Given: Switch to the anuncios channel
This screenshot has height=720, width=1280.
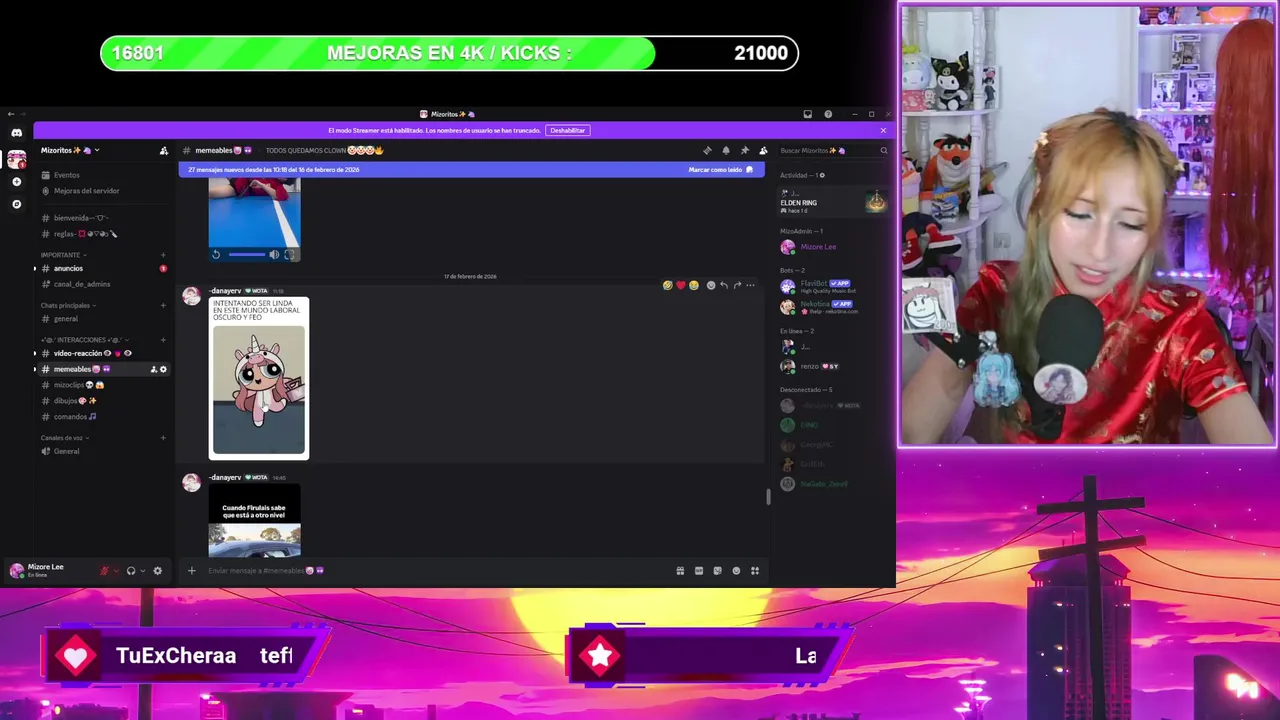Looking at the screenshot, I should (102, 269).
